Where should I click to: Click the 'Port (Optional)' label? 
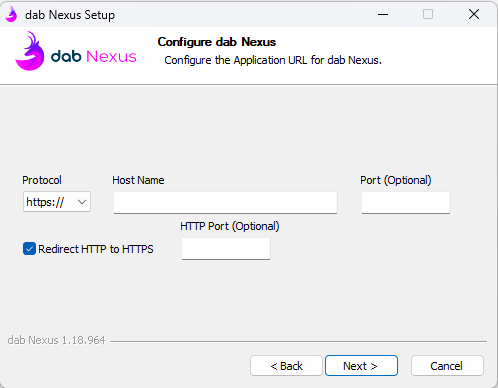[x=396, y=180]
